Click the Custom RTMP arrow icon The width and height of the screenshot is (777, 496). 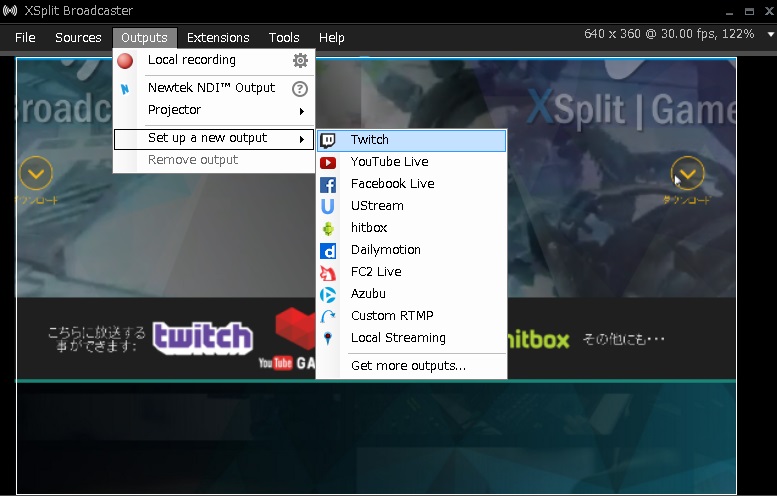coord(328,316)
